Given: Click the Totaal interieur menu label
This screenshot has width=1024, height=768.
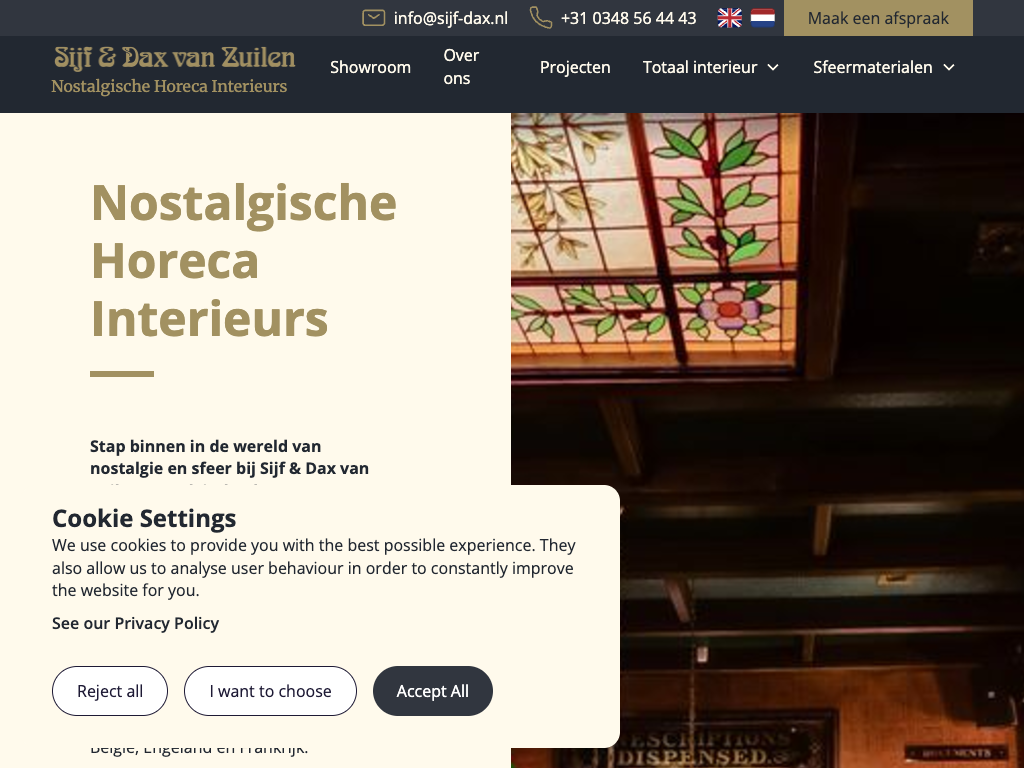Looking at the screenshot, I should click(699, 67).
